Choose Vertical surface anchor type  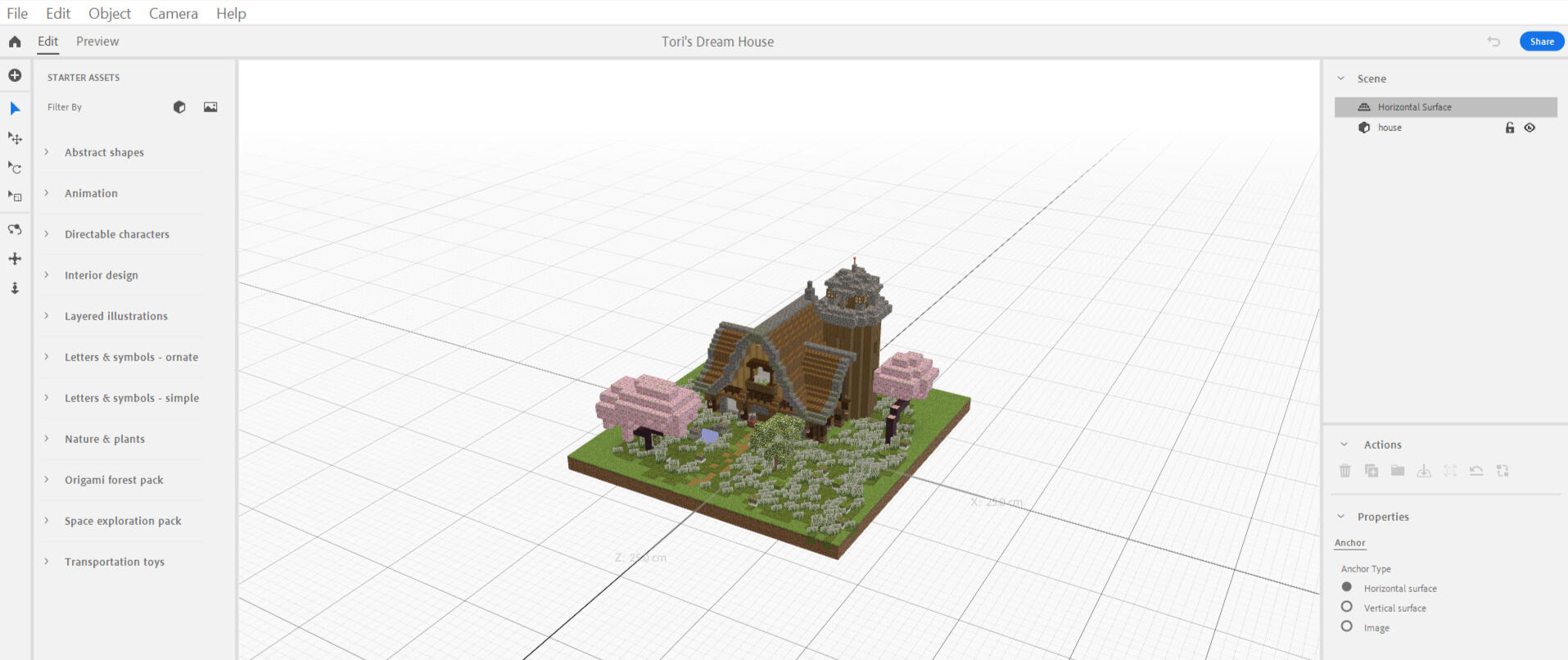tap(1347, 607)
